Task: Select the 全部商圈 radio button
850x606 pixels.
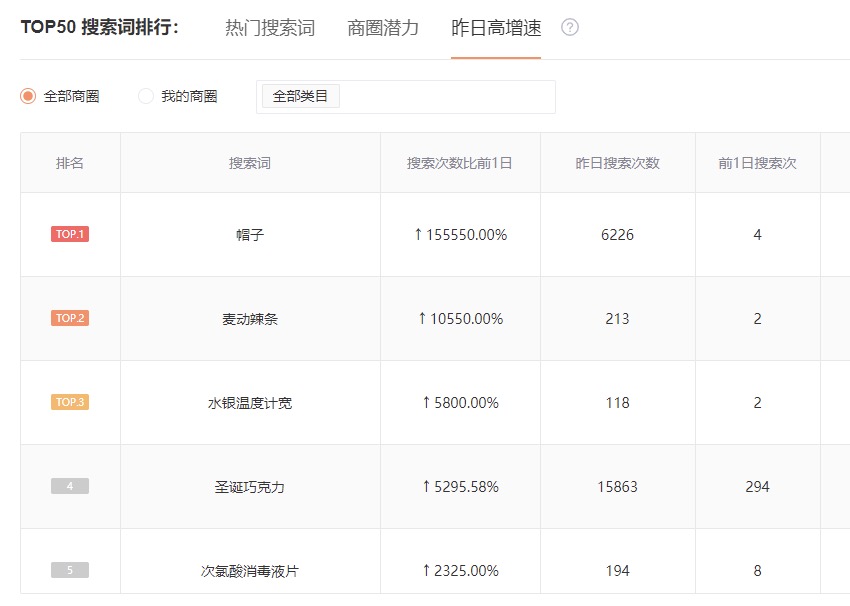Action: click(x=28, y=97)
